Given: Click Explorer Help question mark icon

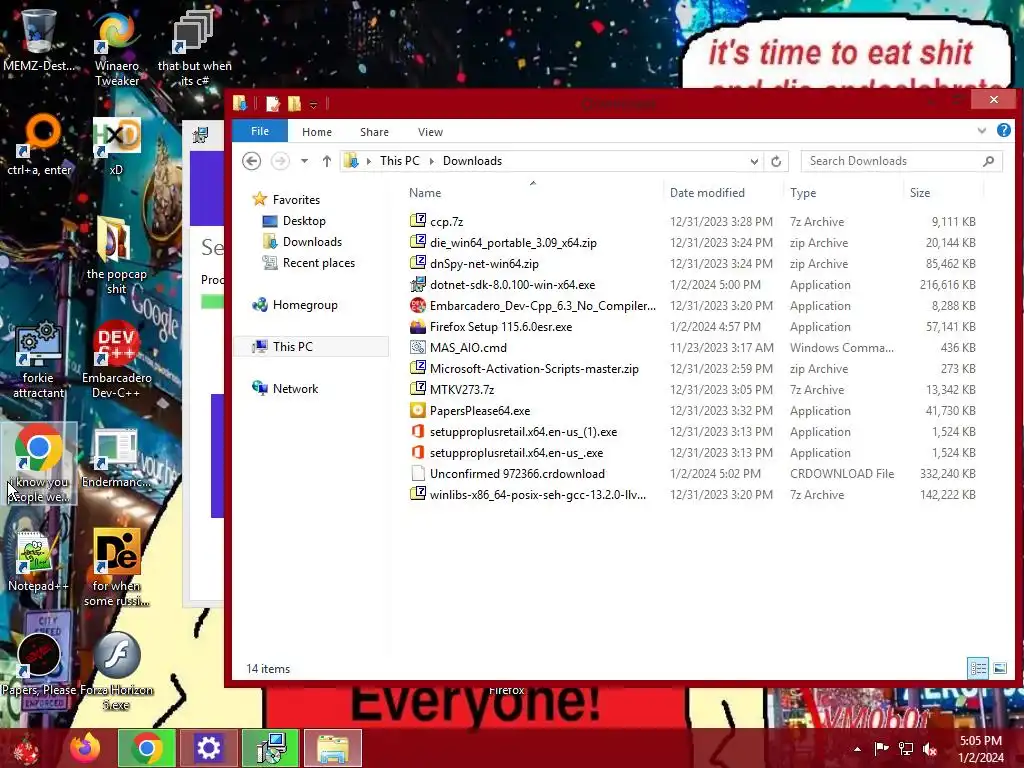Looking at the screenshot, I should pos(1004,131).
